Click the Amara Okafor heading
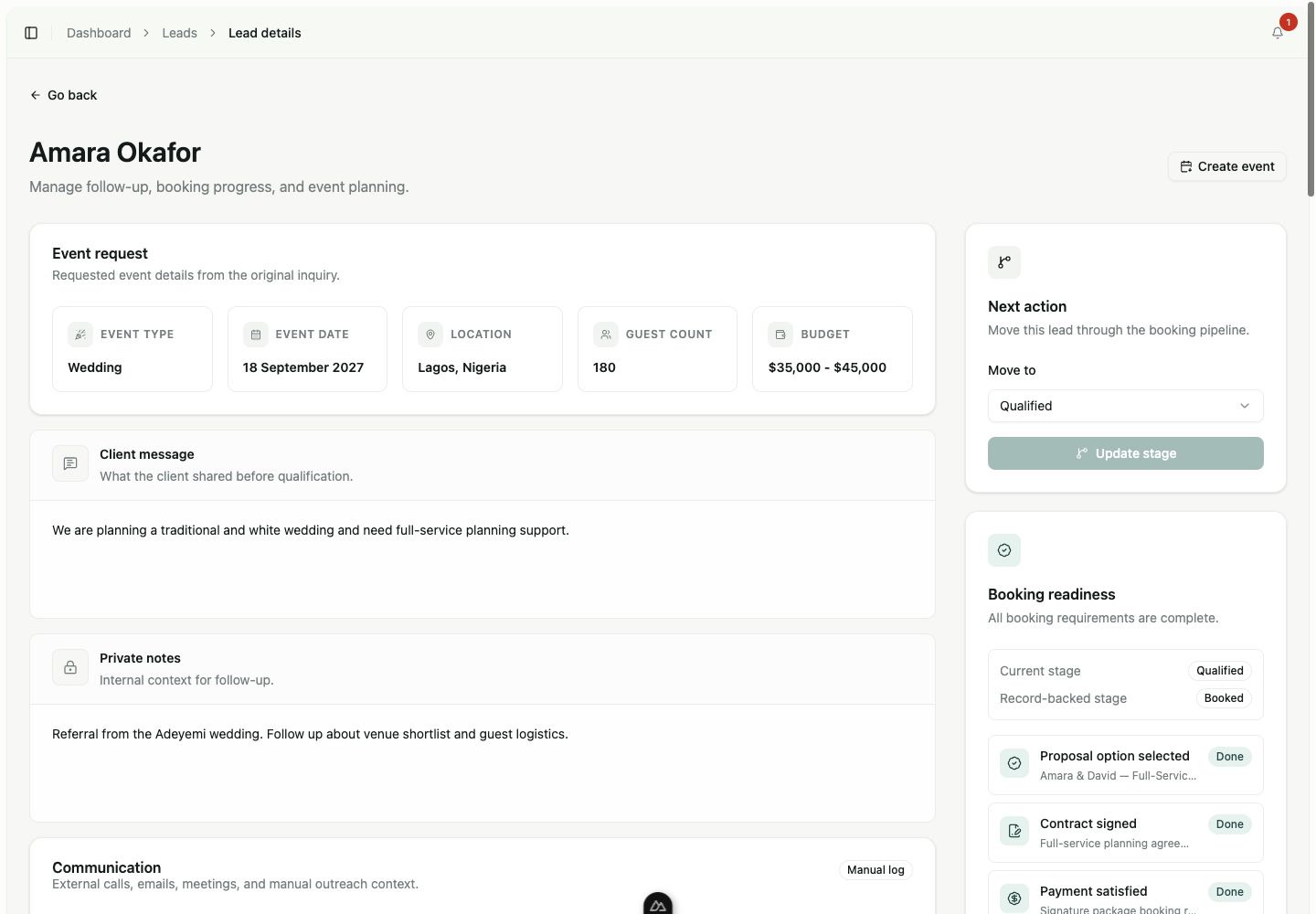The image size is (1316, 914). [115, 153]
